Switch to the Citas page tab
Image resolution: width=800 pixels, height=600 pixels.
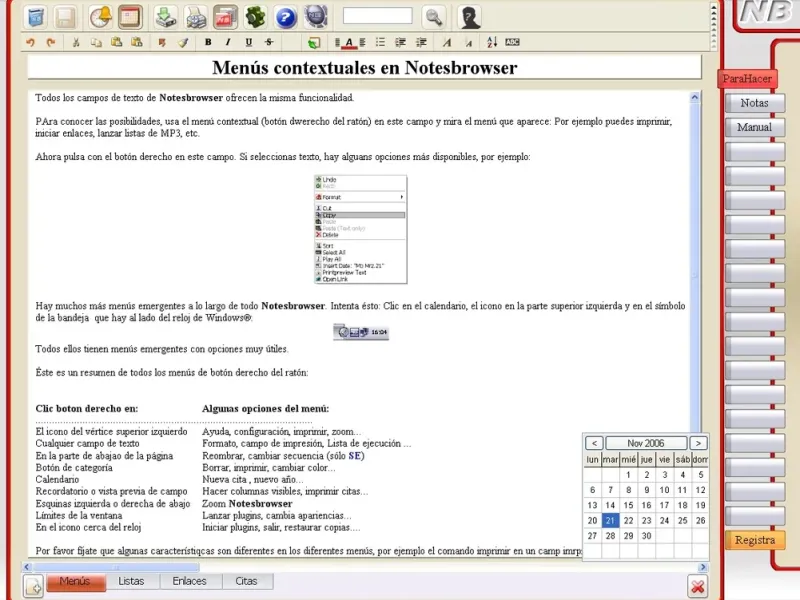(x=246, y=581)
